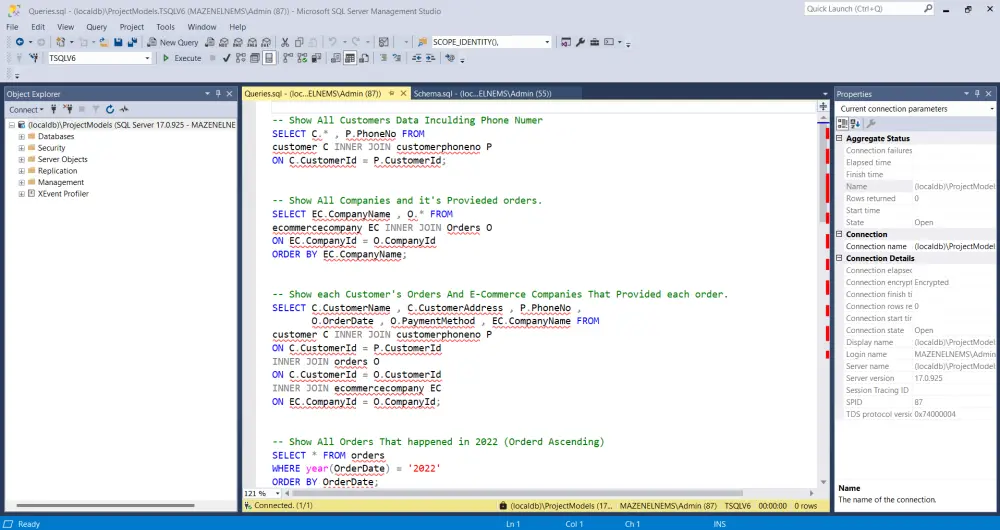Open the 121 % zoom level dropdown
The image size is (1000, 530).
click(x=276, y=494)
